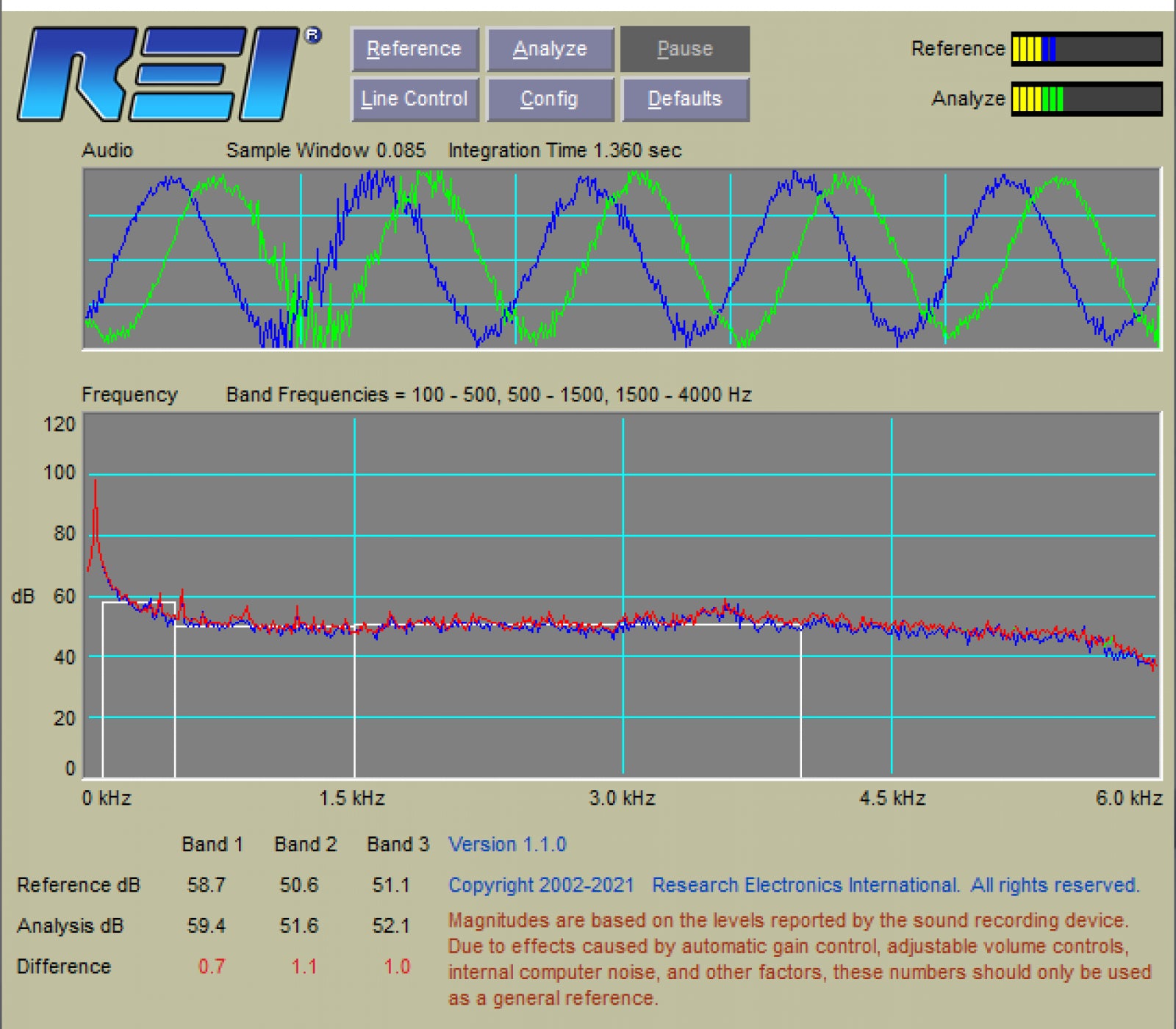Click the red peak in the frequency spectrum
The height and width of the screenshot is (1029, 1176).
[x=95, y=514]
